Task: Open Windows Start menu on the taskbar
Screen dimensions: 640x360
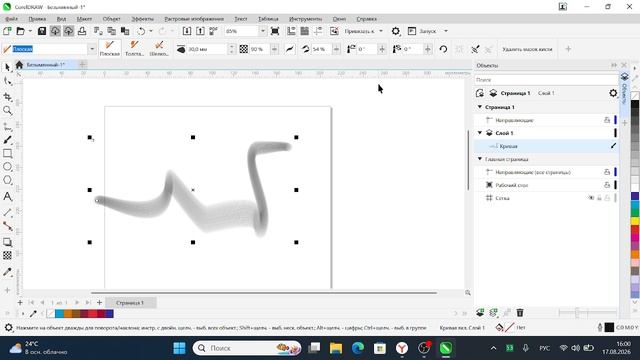Action: coord(179,348)
